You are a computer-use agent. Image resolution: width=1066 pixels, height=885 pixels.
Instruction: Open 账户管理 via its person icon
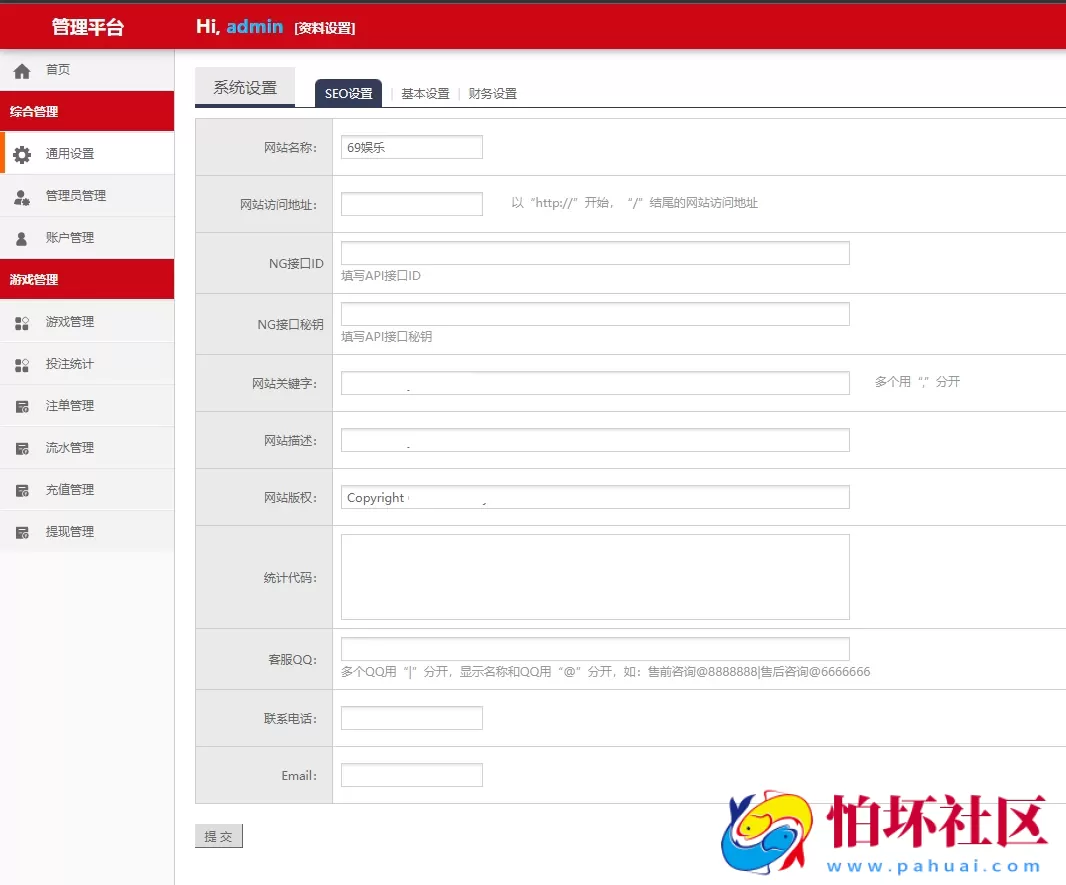(x=22, y=237)
